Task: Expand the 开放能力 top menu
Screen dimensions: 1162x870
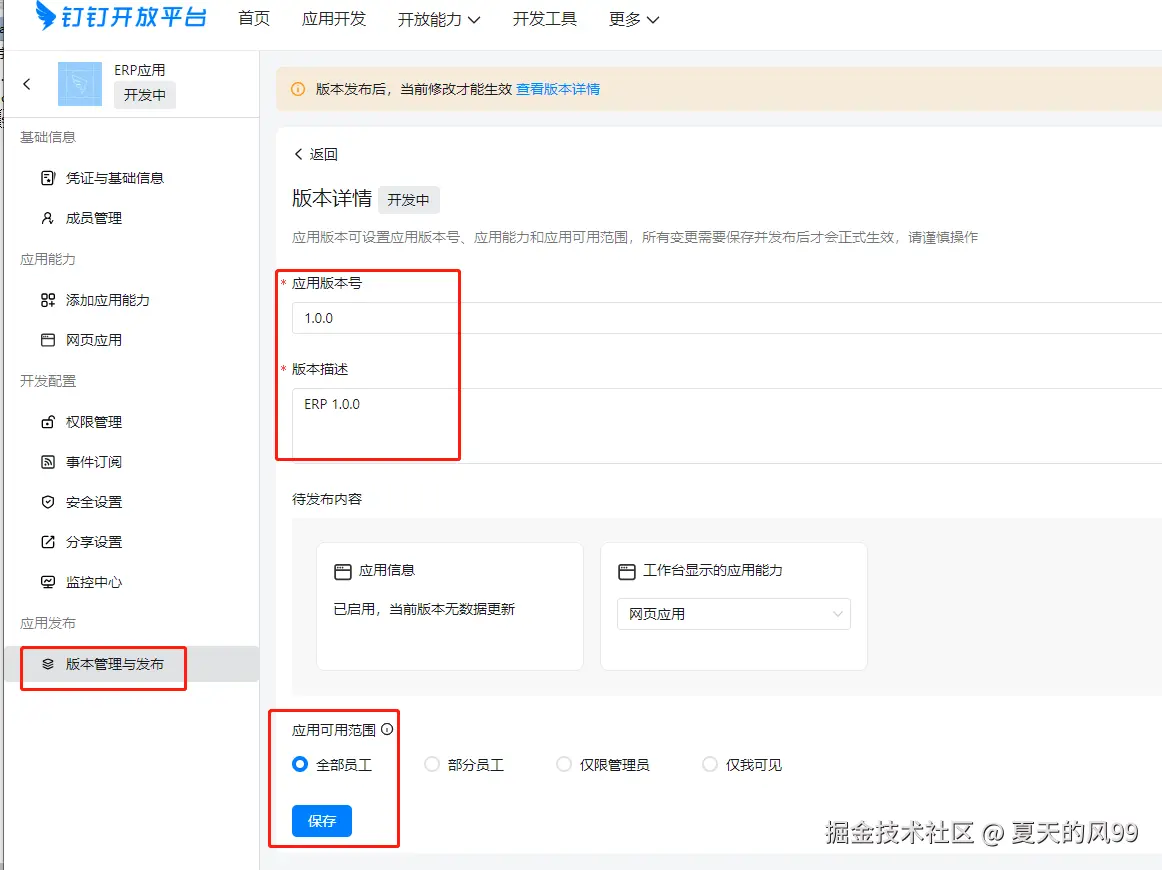Action: point(439,19)
